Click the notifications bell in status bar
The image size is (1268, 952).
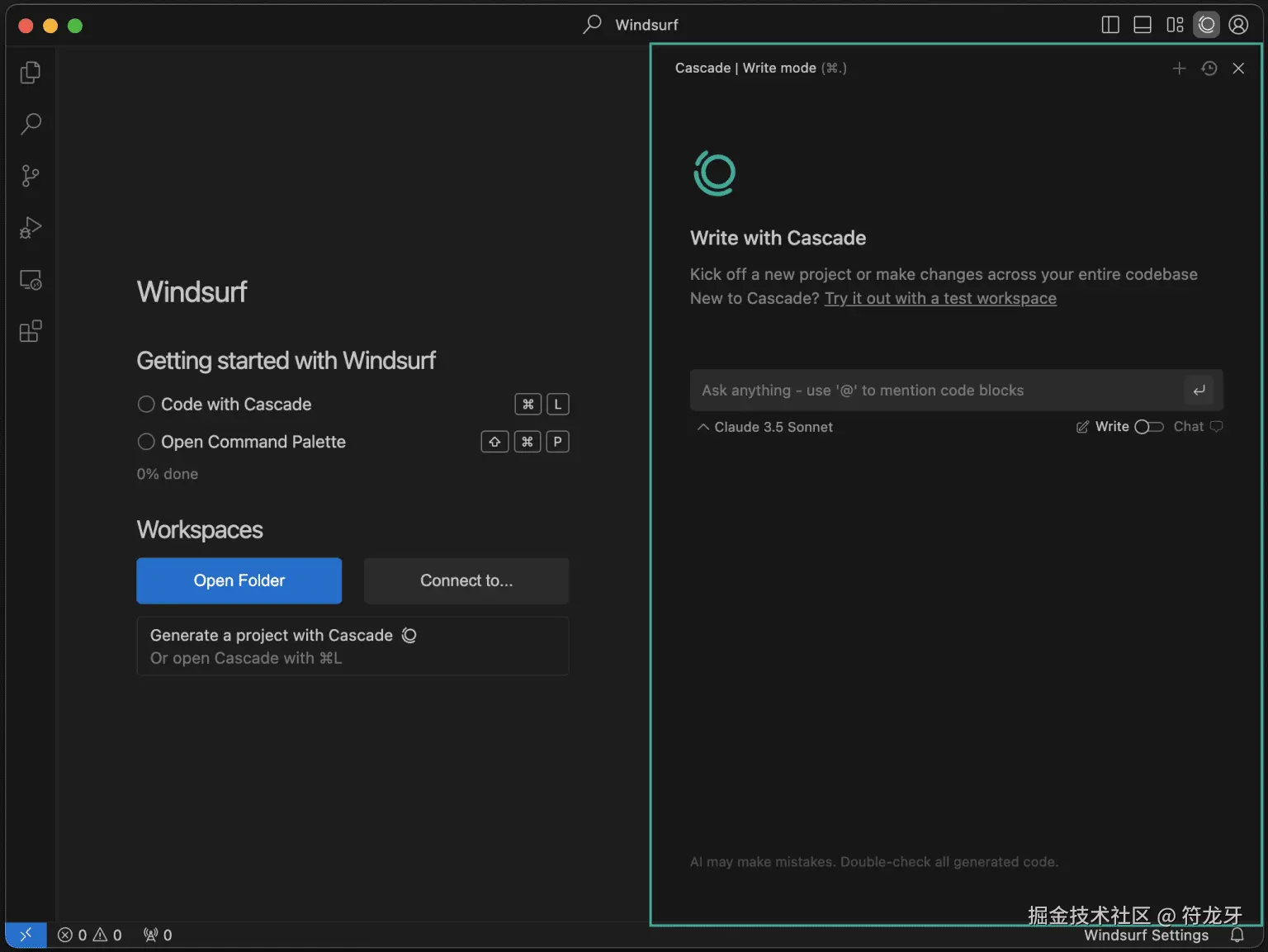(1237, 935)
